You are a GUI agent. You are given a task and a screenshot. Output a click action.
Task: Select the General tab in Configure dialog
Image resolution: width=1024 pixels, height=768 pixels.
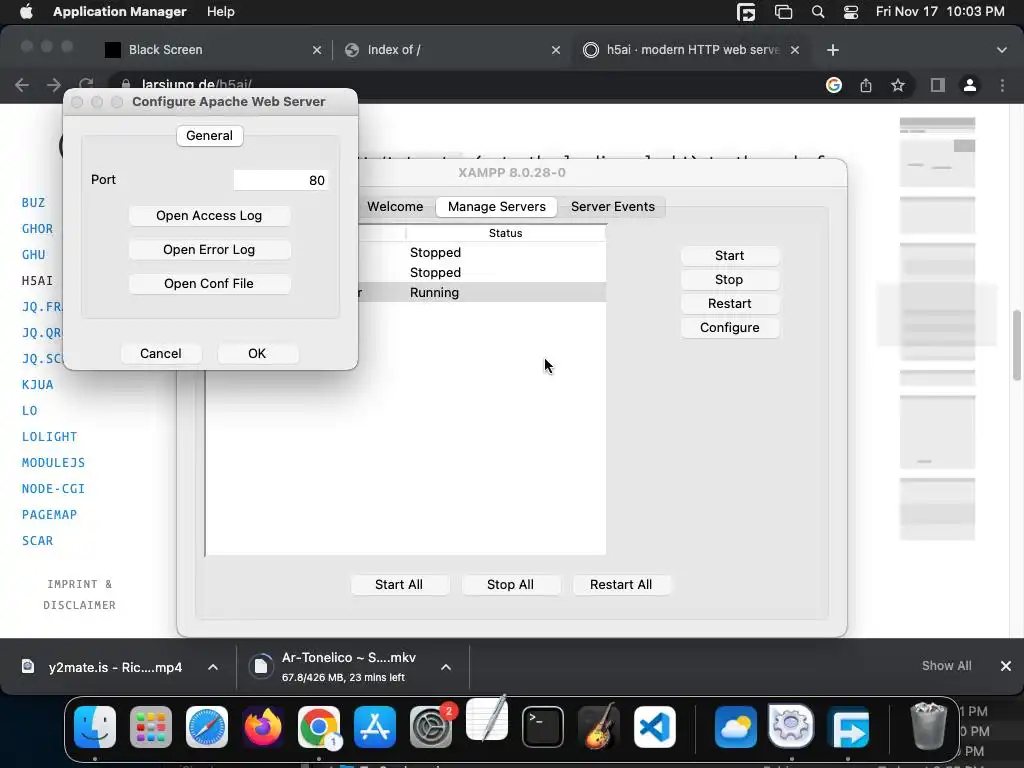pos(210,136)
